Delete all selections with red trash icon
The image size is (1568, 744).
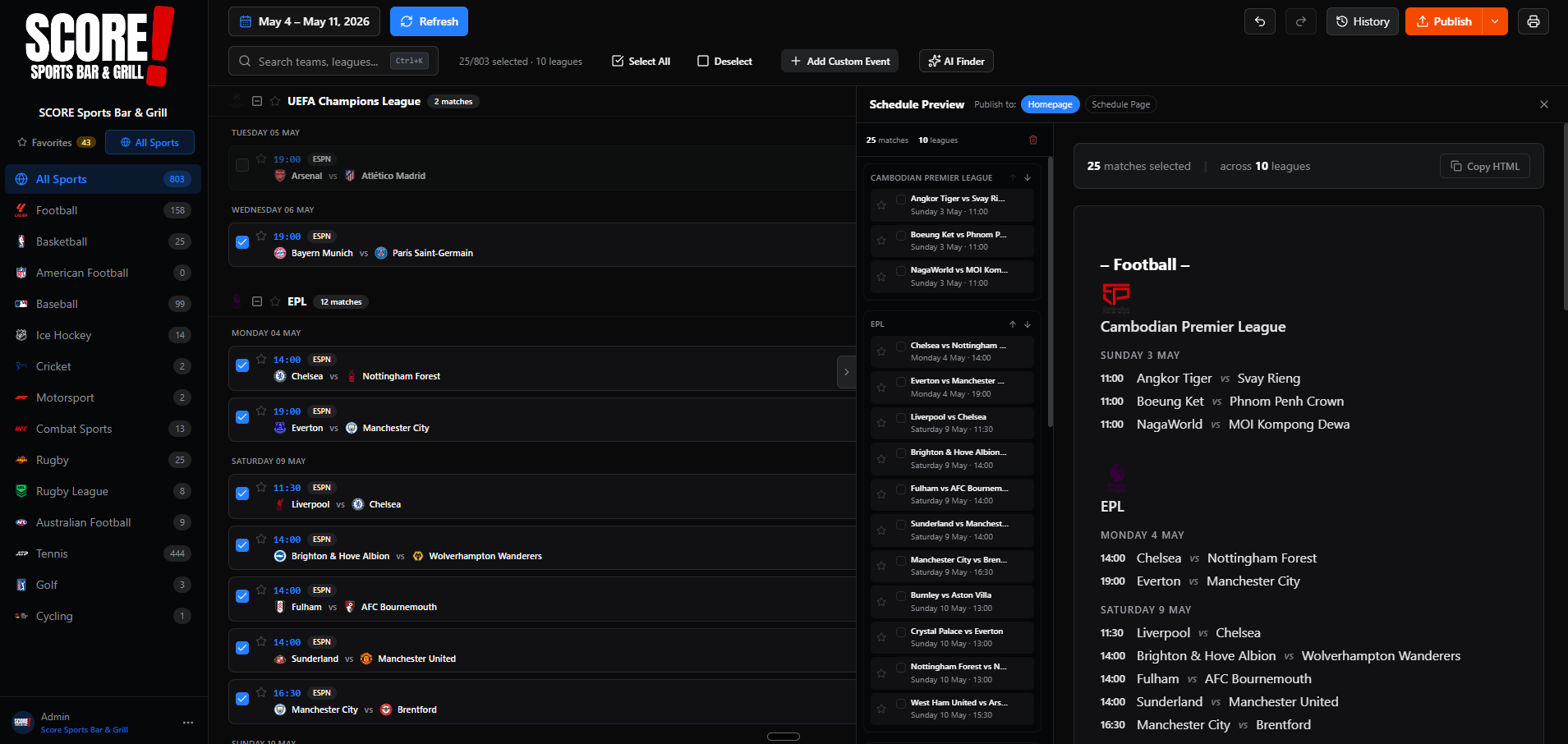[1033, 140]
